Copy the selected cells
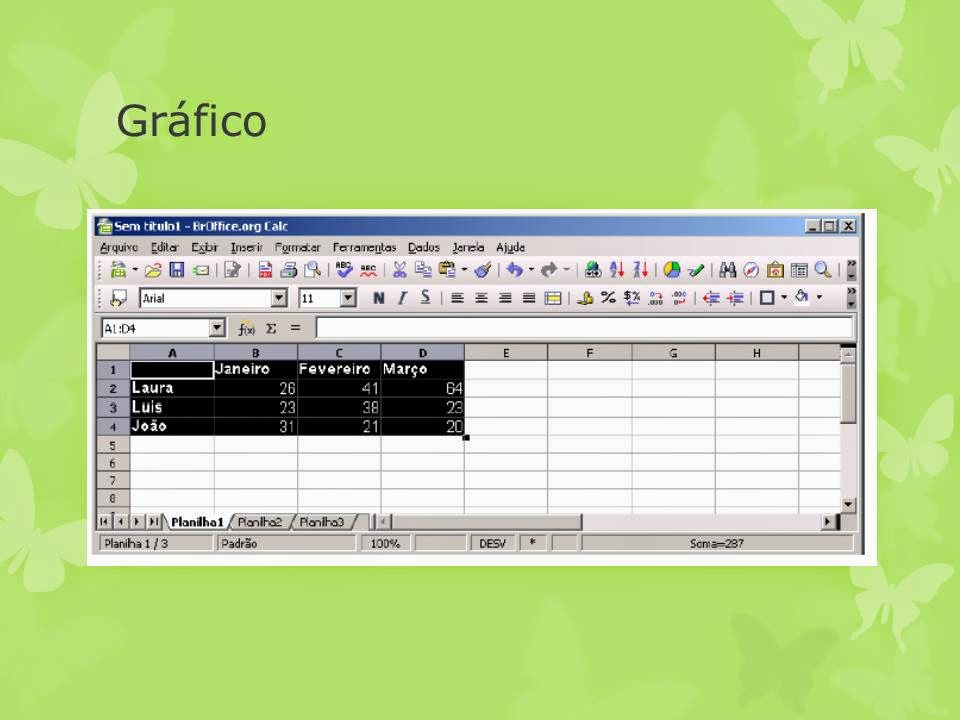This screenshot has height=720, width=960. click(x=423, y=270)
